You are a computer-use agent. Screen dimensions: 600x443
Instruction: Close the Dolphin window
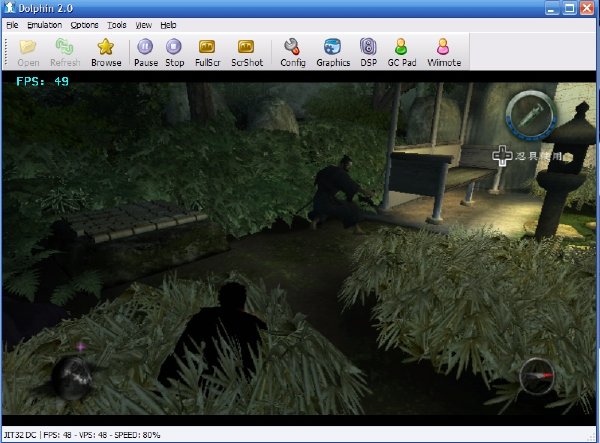pyautogui.click(x=587, y=8)
